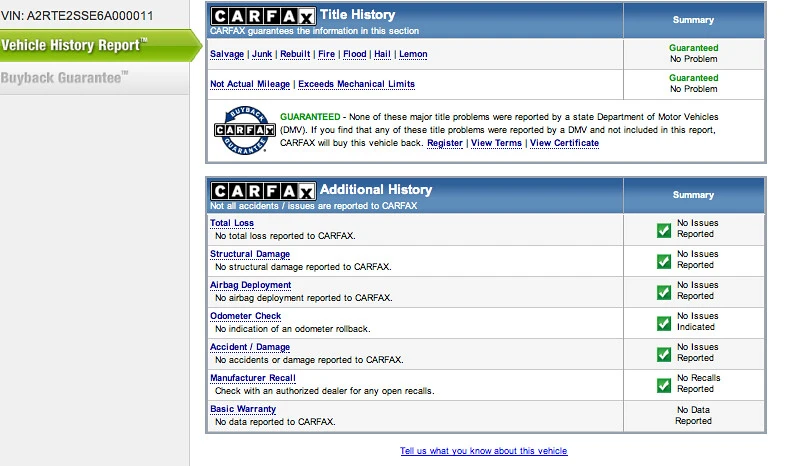Click green checkmark for Manufacturer Recall

(x=664, y=385)
